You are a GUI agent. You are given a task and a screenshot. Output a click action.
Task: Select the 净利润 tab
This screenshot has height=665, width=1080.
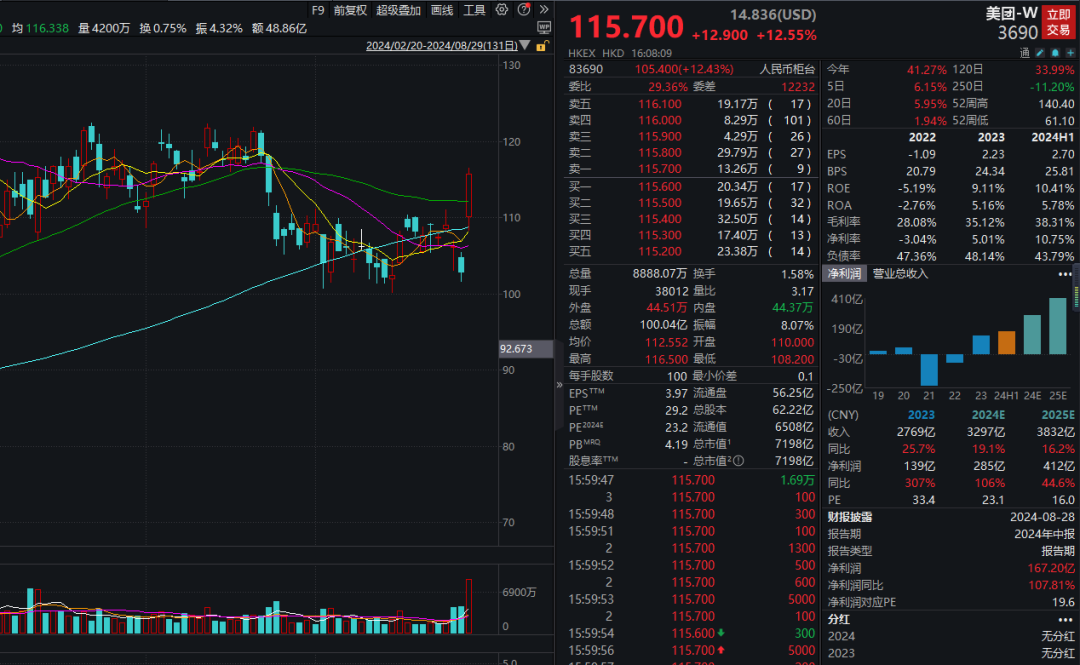[844, 274]
